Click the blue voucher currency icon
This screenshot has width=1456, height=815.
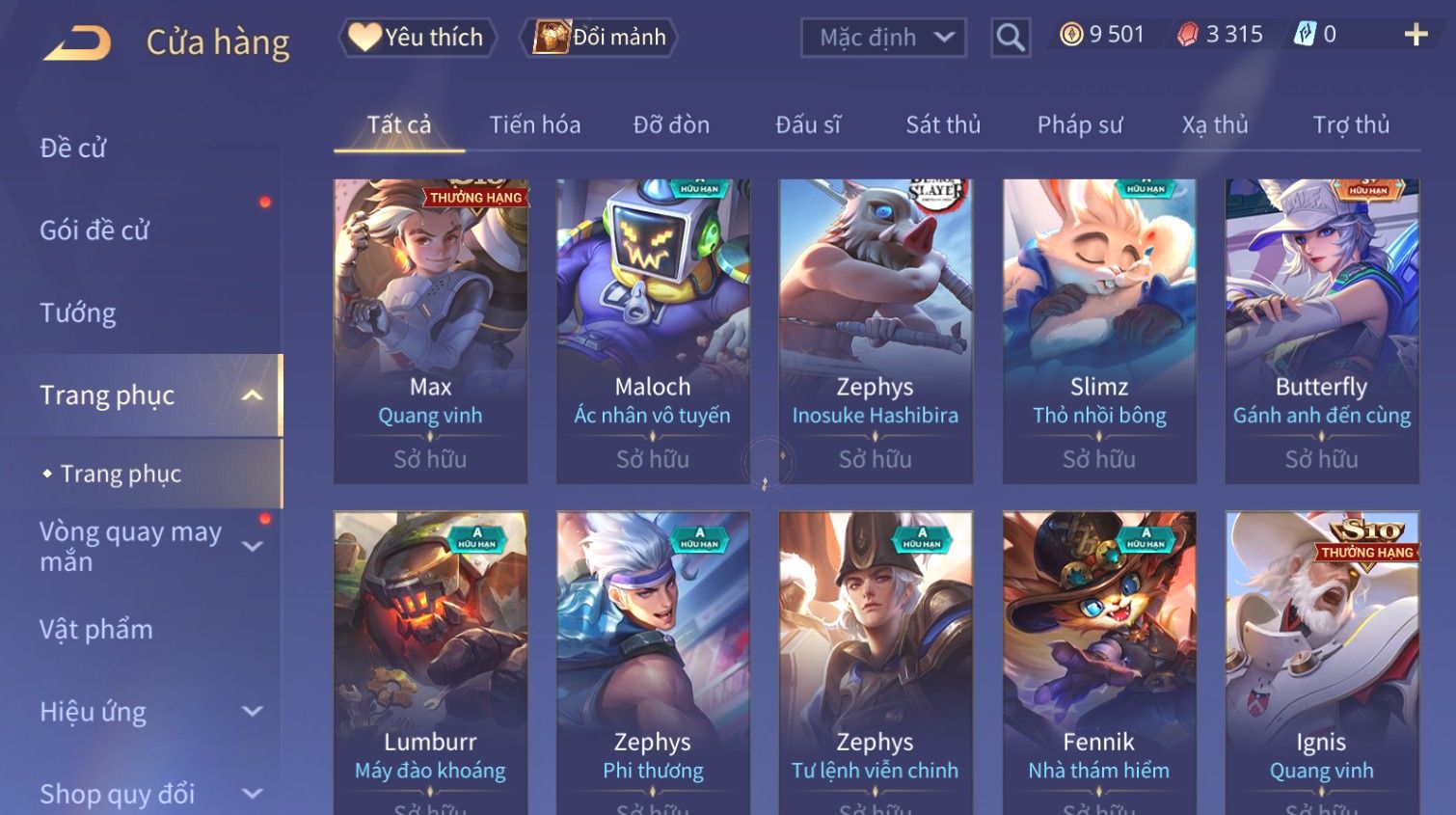click(1305, 35)
